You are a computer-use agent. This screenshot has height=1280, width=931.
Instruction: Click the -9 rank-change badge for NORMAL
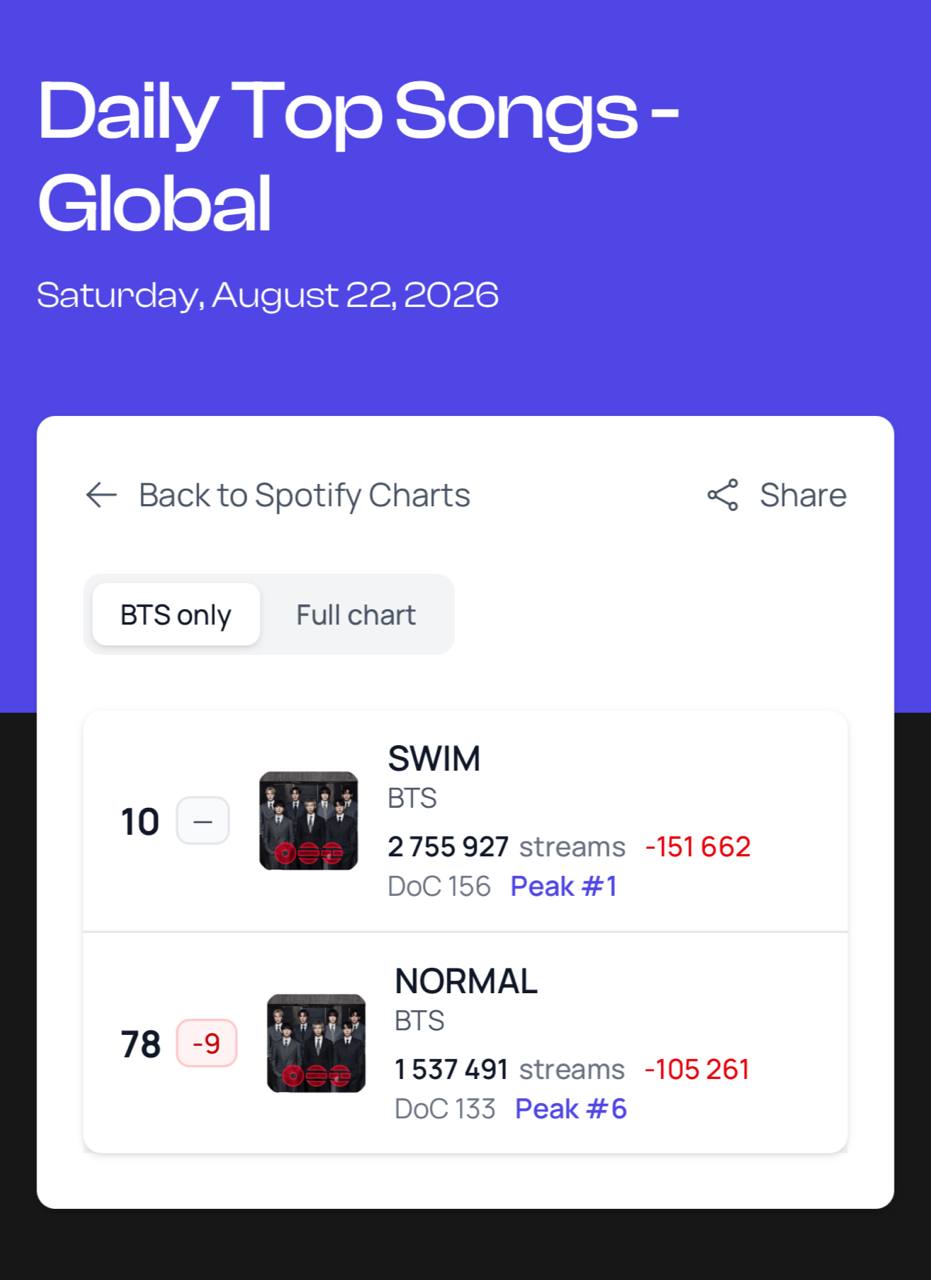207,1043
